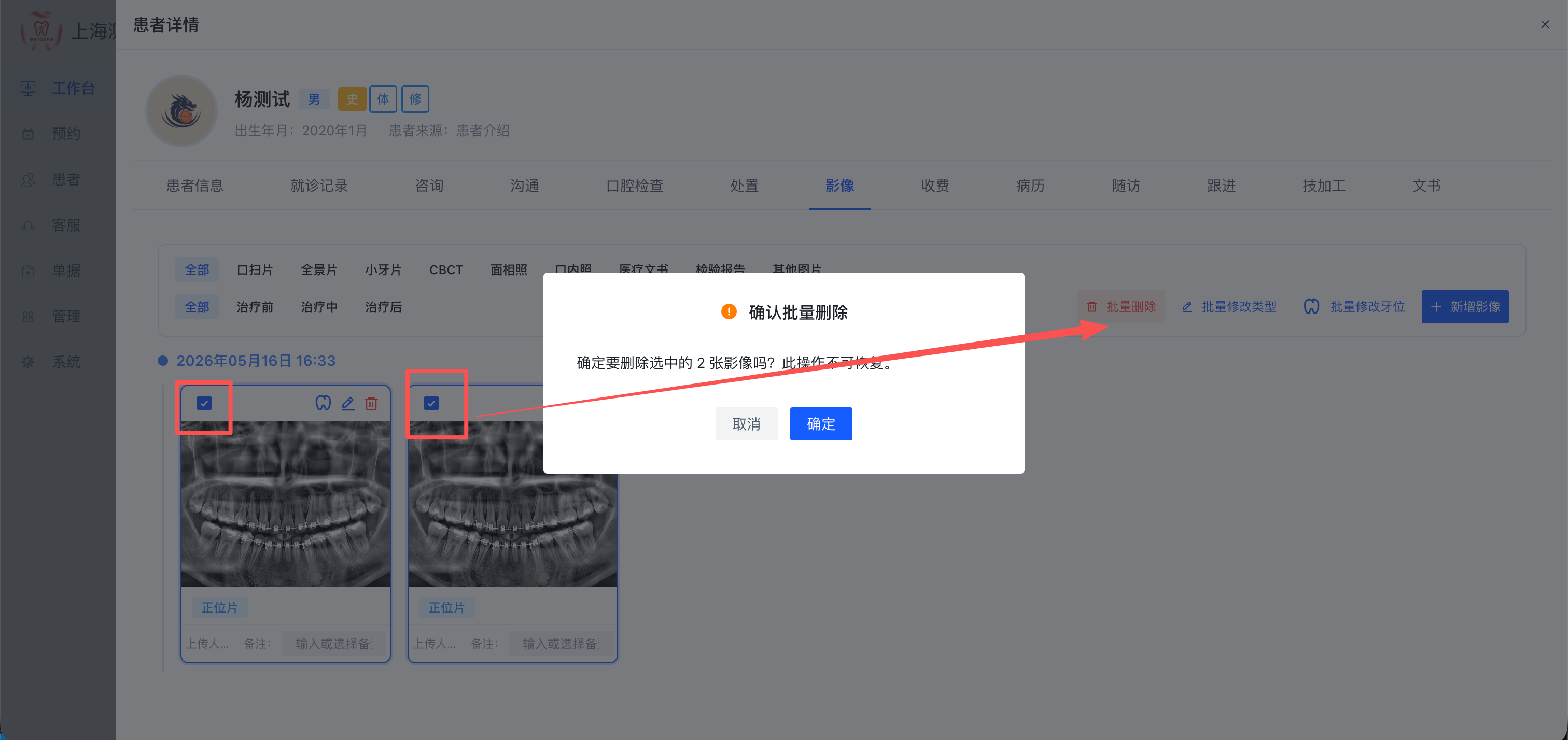The height and width of the screenshot is (740, 1568).
Task: Select 全部 in treatment stage filter row
Action: [x=197, y=307]
